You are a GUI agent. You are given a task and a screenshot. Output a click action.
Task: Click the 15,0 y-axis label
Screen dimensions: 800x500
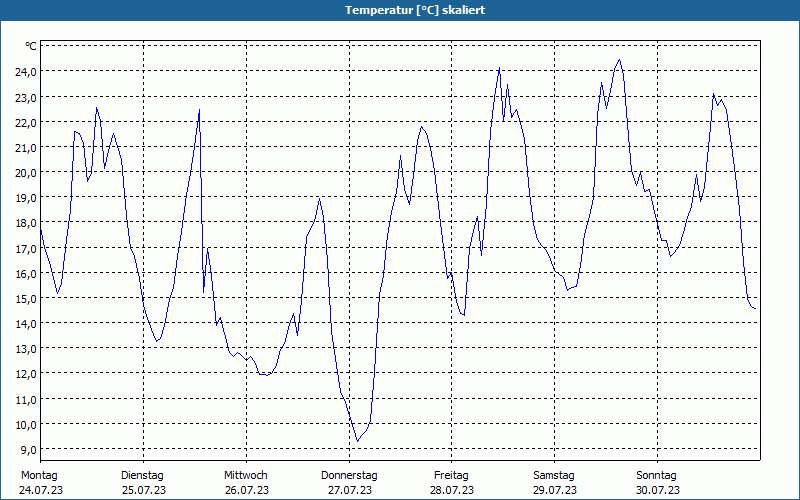pos(26,299)
